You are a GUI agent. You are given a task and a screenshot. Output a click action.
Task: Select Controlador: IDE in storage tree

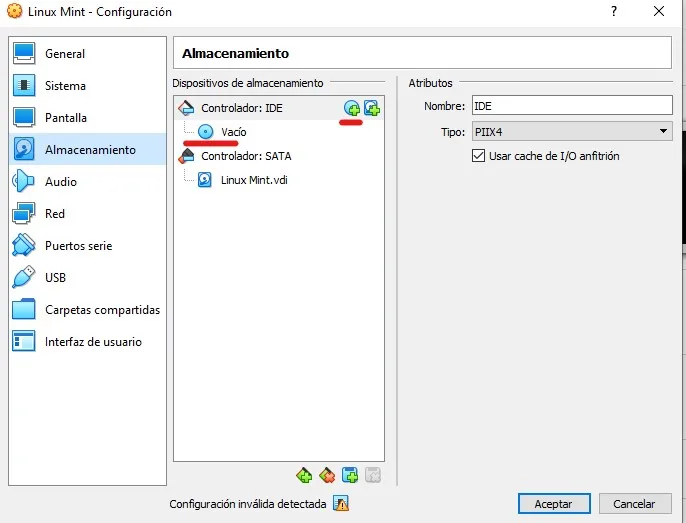click(x=279, y=108)
